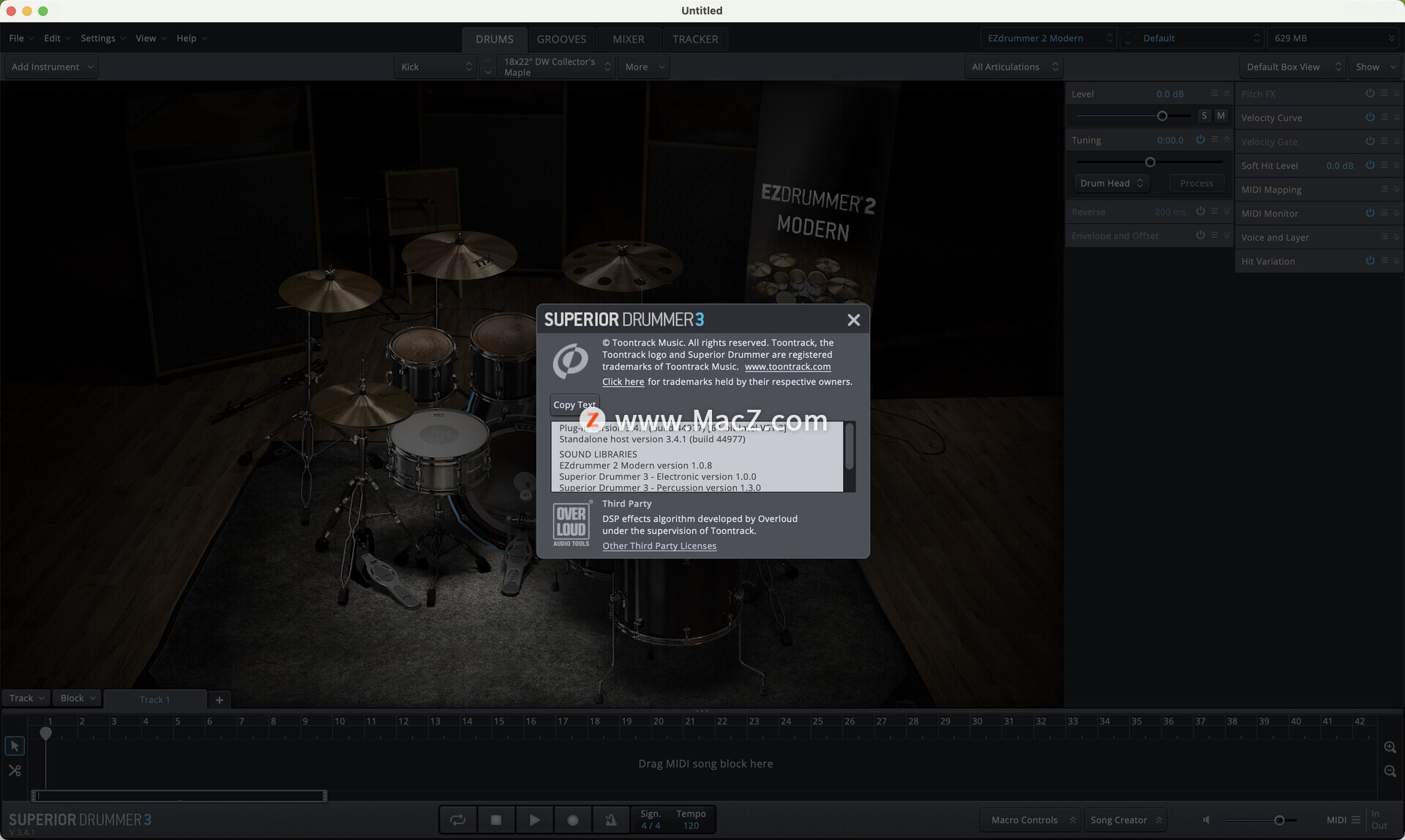Open the MIDI Monitor options menu icon

pyautogui.click(x=1385, y=213)
